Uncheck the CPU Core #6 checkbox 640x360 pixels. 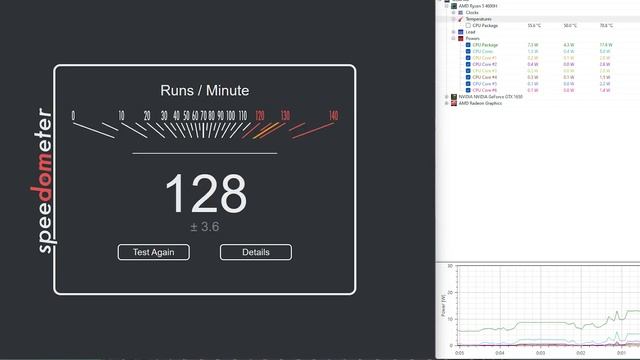pos(468,90)
